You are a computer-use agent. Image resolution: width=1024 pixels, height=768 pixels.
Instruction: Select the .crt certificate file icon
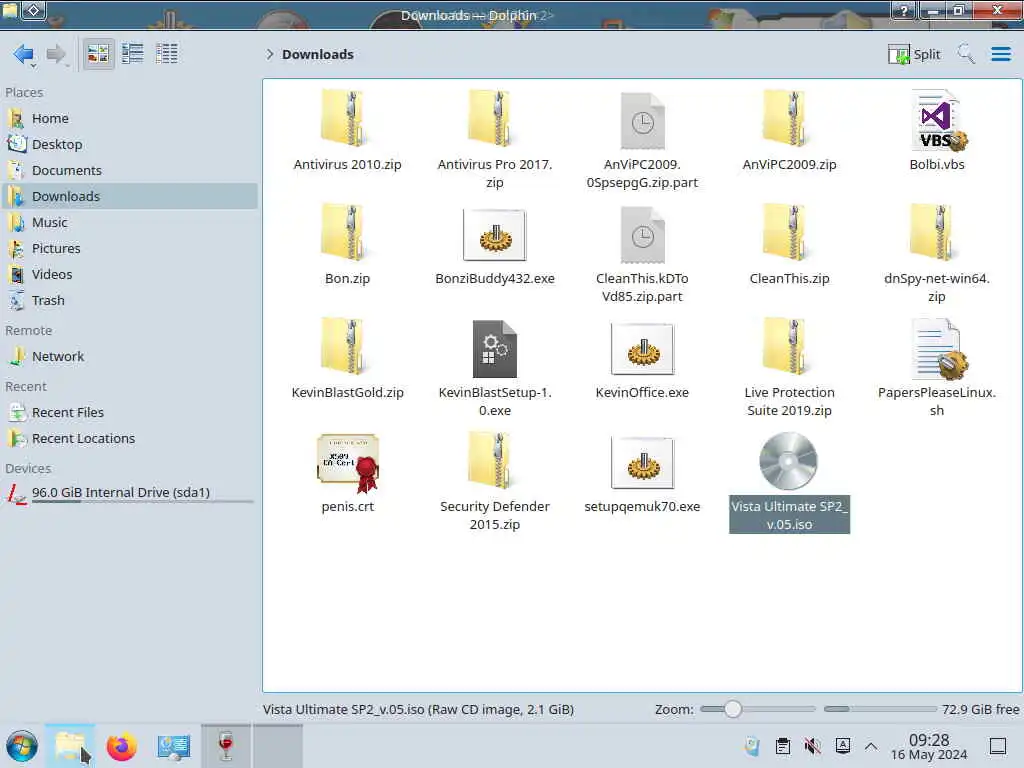tap(348, 463)
